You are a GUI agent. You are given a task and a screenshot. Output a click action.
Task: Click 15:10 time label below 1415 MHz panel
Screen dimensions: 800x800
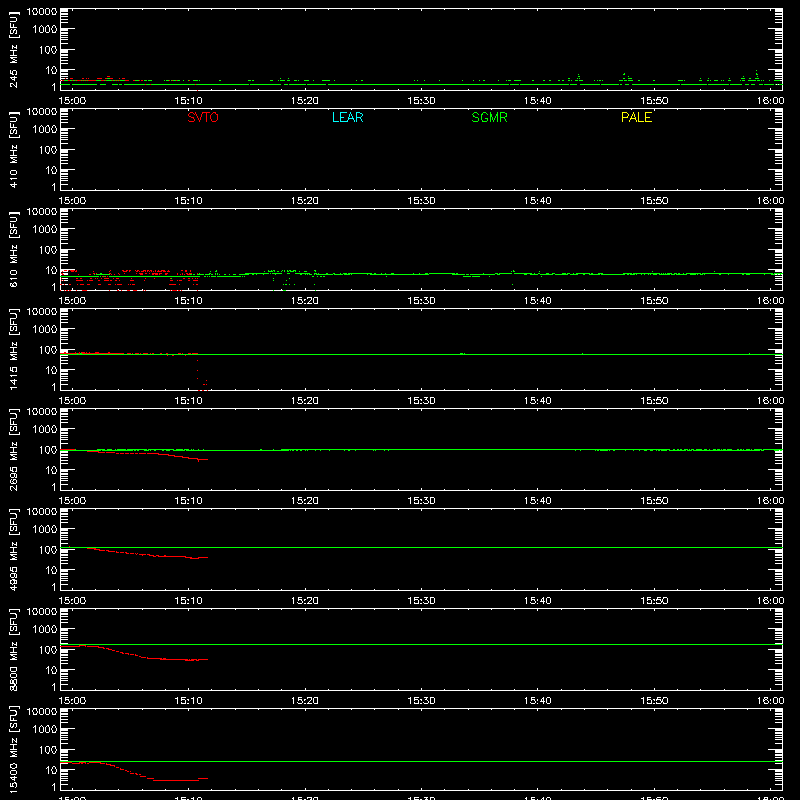(188, 401)
